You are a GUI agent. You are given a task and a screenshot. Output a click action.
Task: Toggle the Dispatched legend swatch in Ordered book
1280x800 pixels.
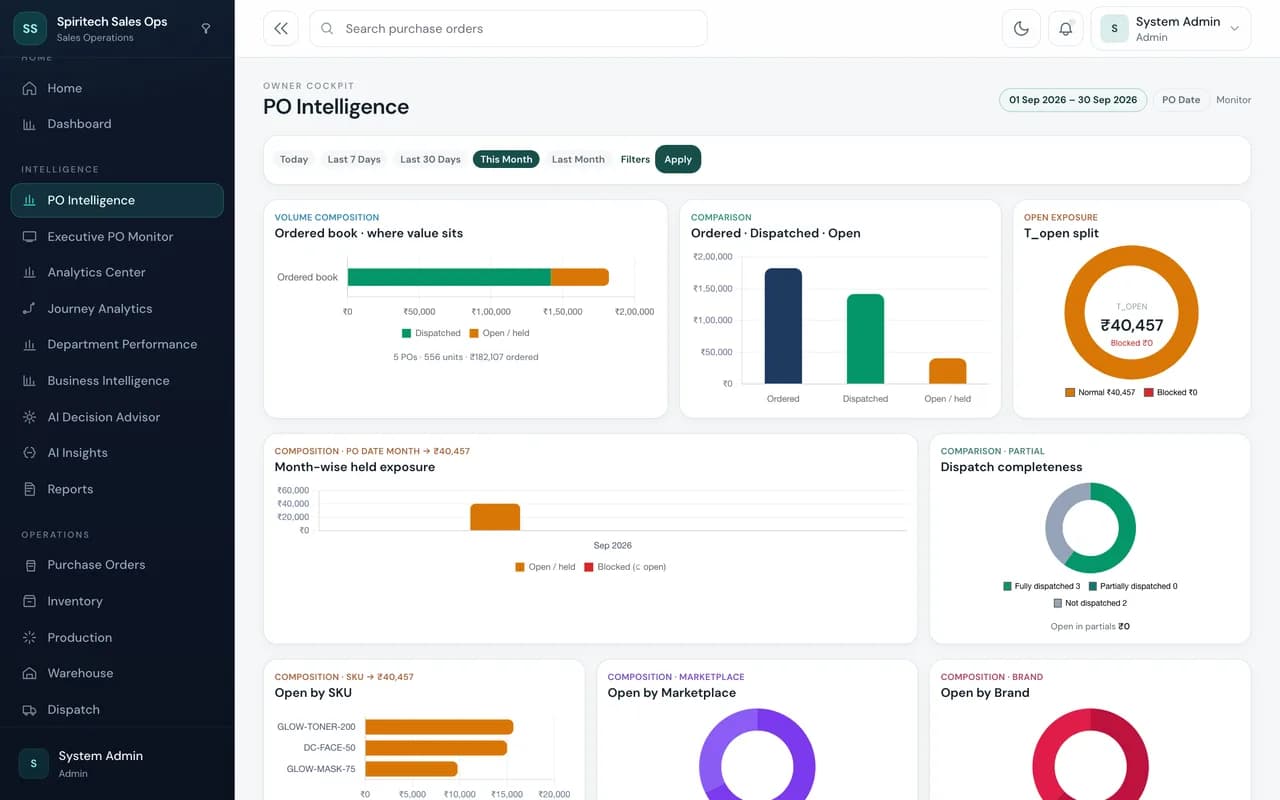pyautogui.click(x=407, y=333)
